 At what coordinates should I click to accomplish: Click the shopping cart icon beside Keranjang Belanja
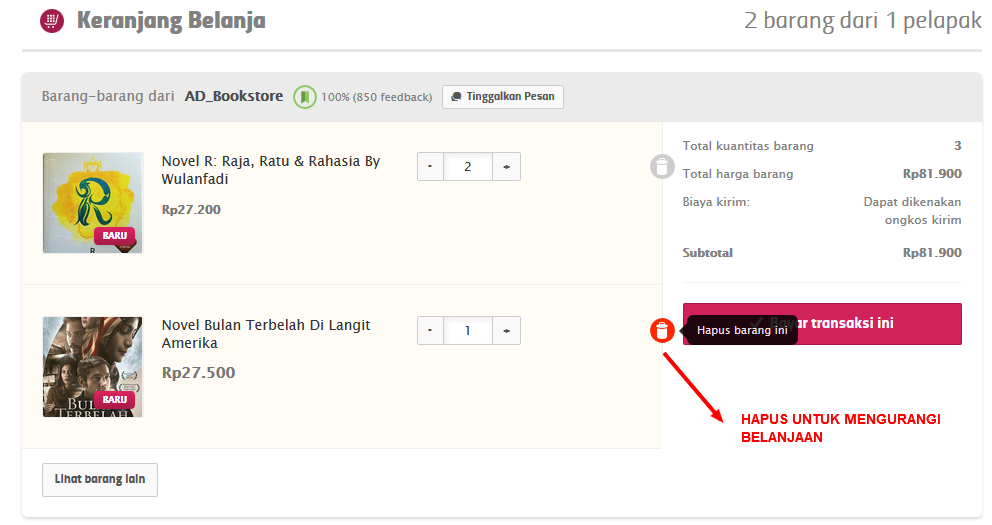tap(52, 21)
